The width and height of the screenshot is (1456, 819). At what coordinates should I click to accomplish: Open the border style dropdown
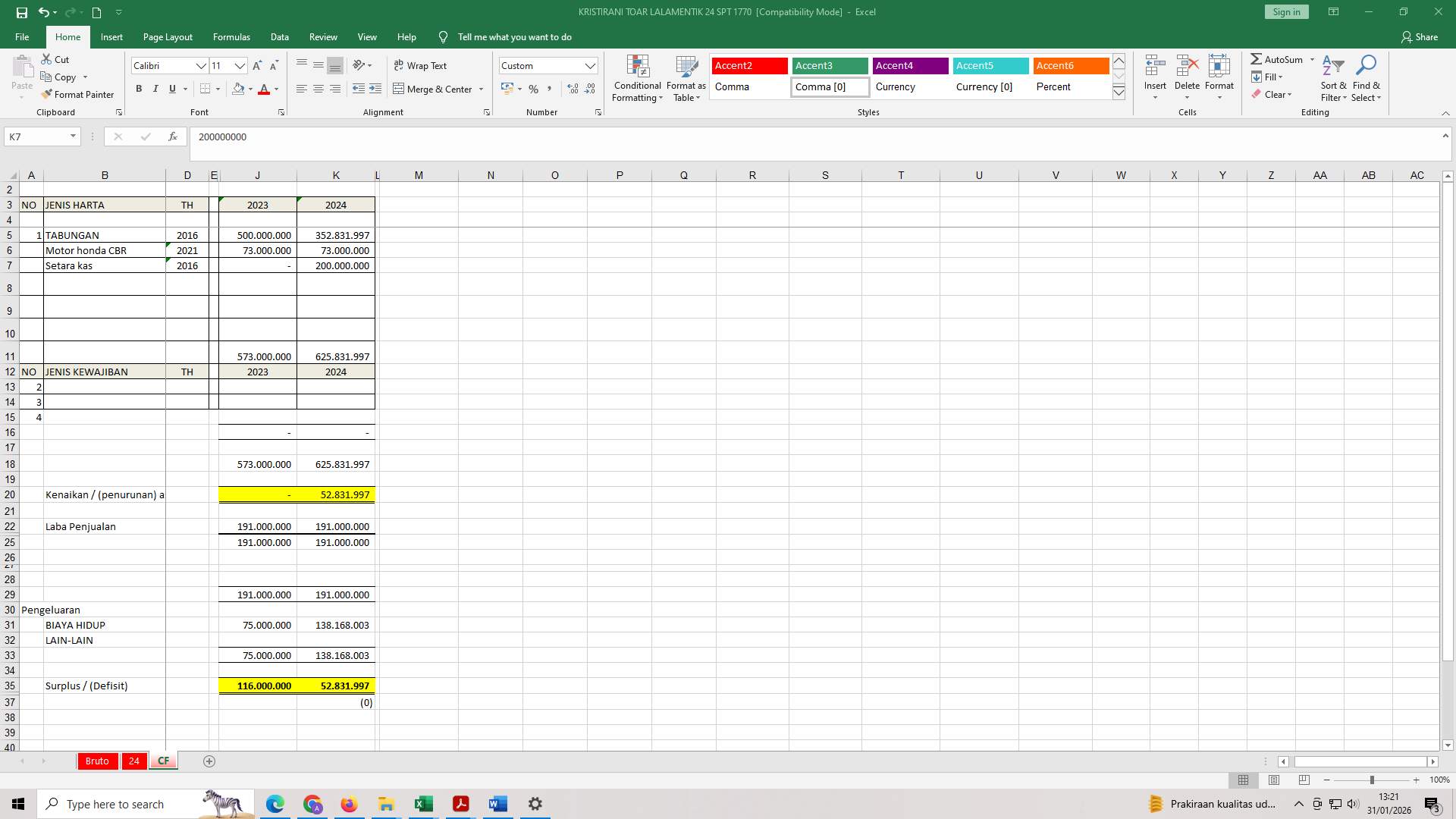[x=218, y=89]
